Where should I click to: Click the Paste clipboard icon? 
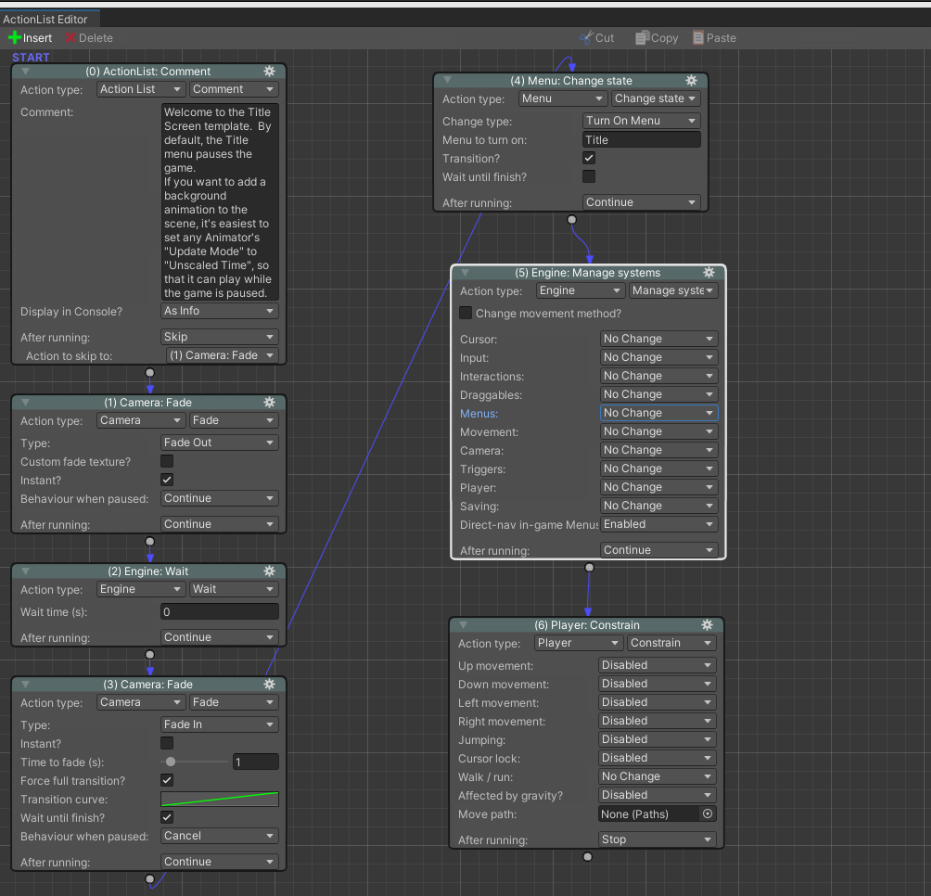pyautogui.click(x=698, y=38)
